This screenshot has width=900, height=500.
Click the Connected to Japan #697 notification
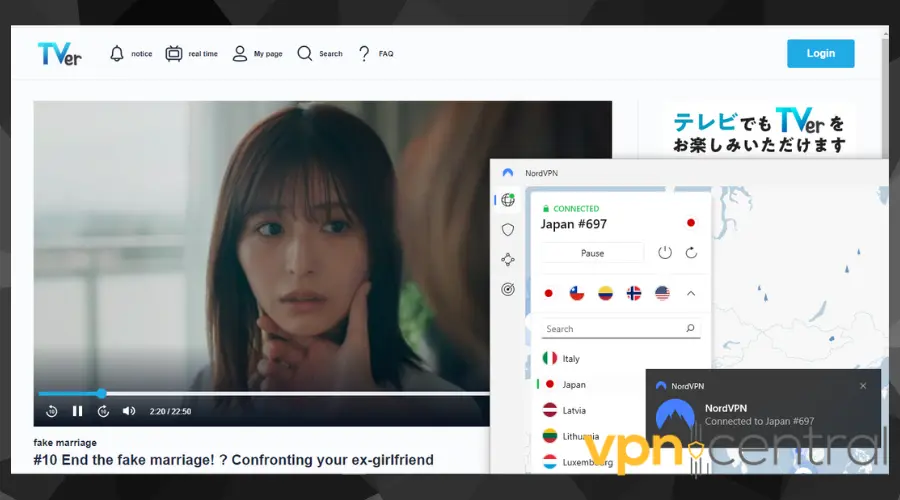click(759, 421)
